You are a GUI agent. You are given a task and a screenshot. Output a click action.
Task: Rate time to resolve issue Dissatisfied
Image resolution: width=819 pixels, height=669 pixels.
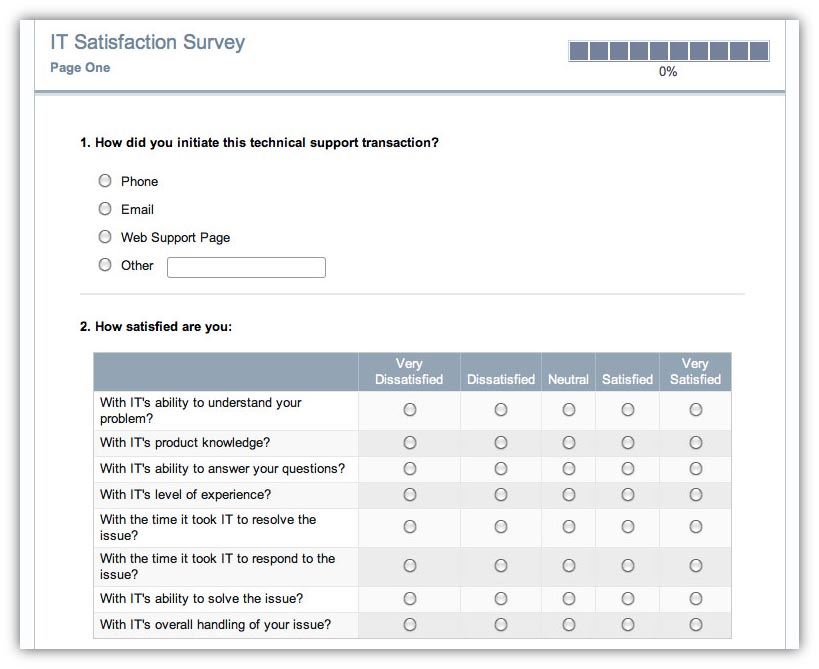click(x=501, y=527)
